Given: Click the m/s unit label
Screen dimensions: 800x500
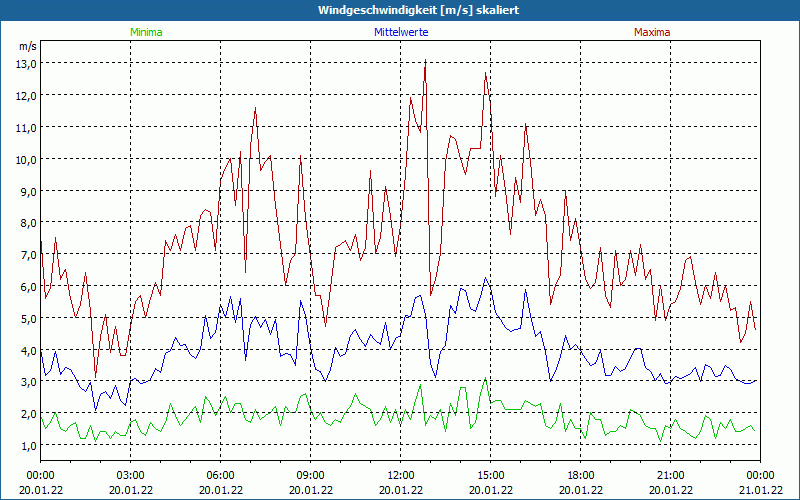Looking at the screenshot, I should (28, 46).
